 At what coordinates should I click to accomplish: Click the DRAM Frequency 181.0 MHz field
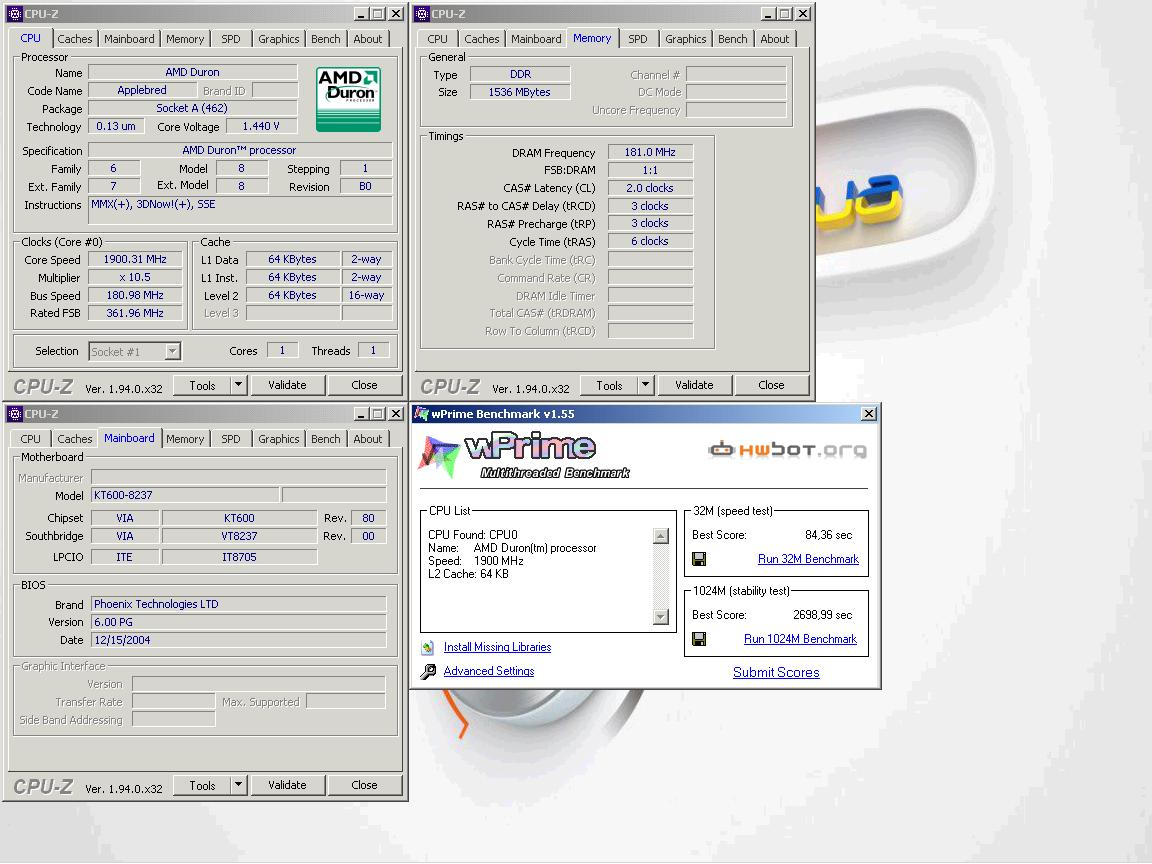click(650, 152)
